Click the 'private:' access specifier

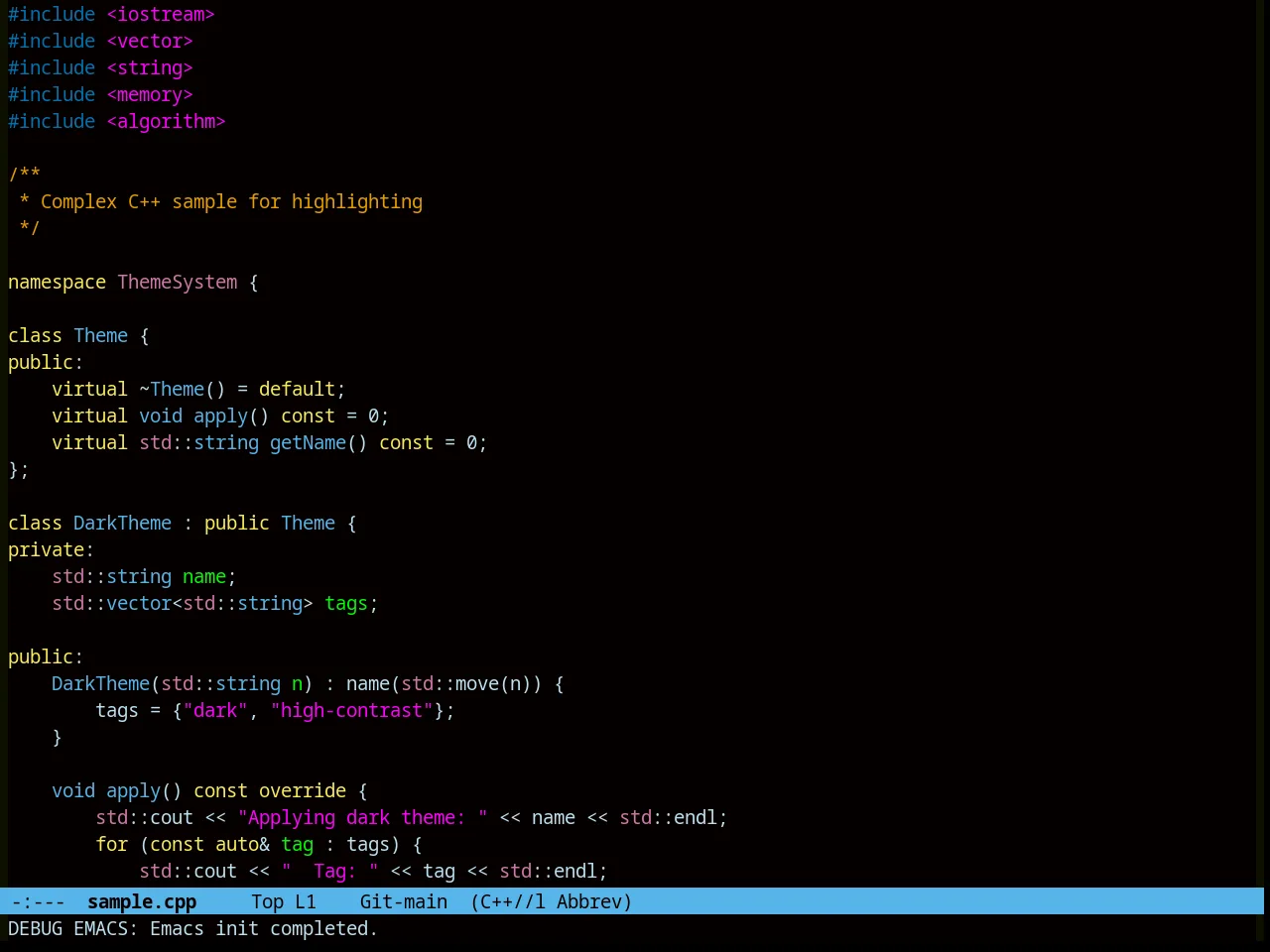[51, 549]
